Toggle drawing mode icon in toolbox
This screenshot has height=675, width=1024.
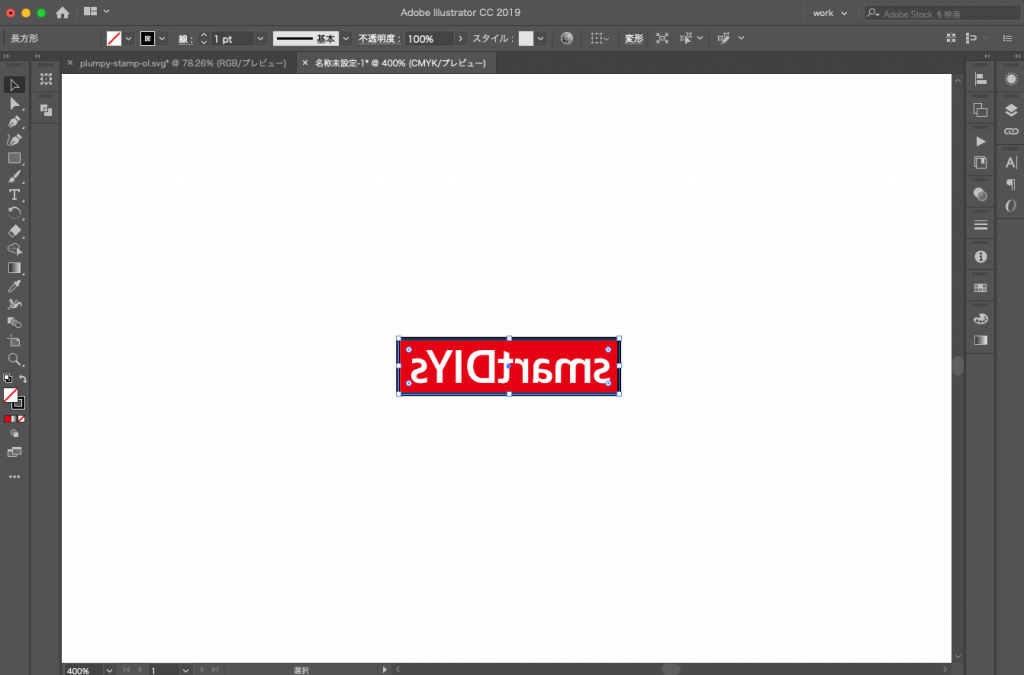(x=14, y=433)
